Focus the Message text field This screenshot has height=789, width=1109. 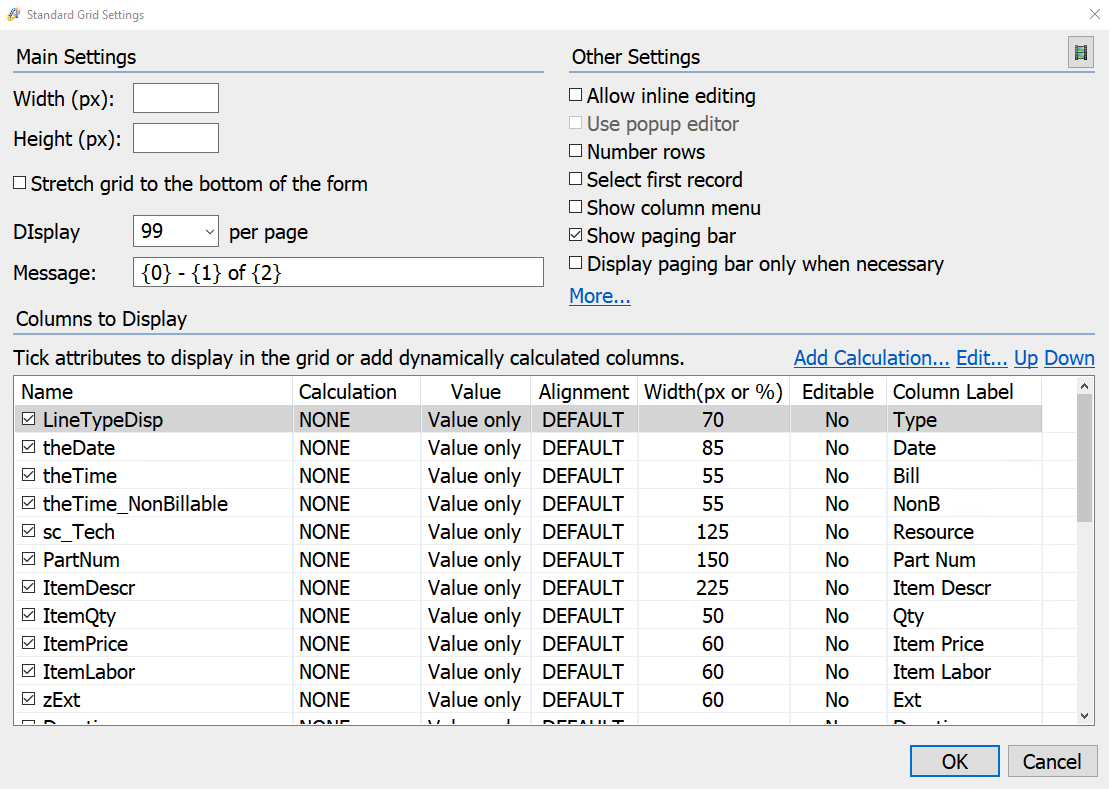(338, 272)
